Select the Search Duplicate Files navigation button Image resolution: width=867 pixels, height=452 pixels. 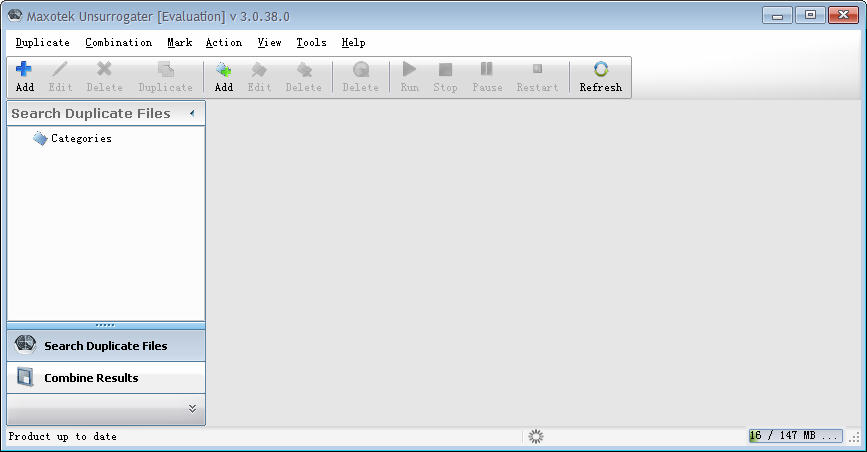click(x=105, y=346)
